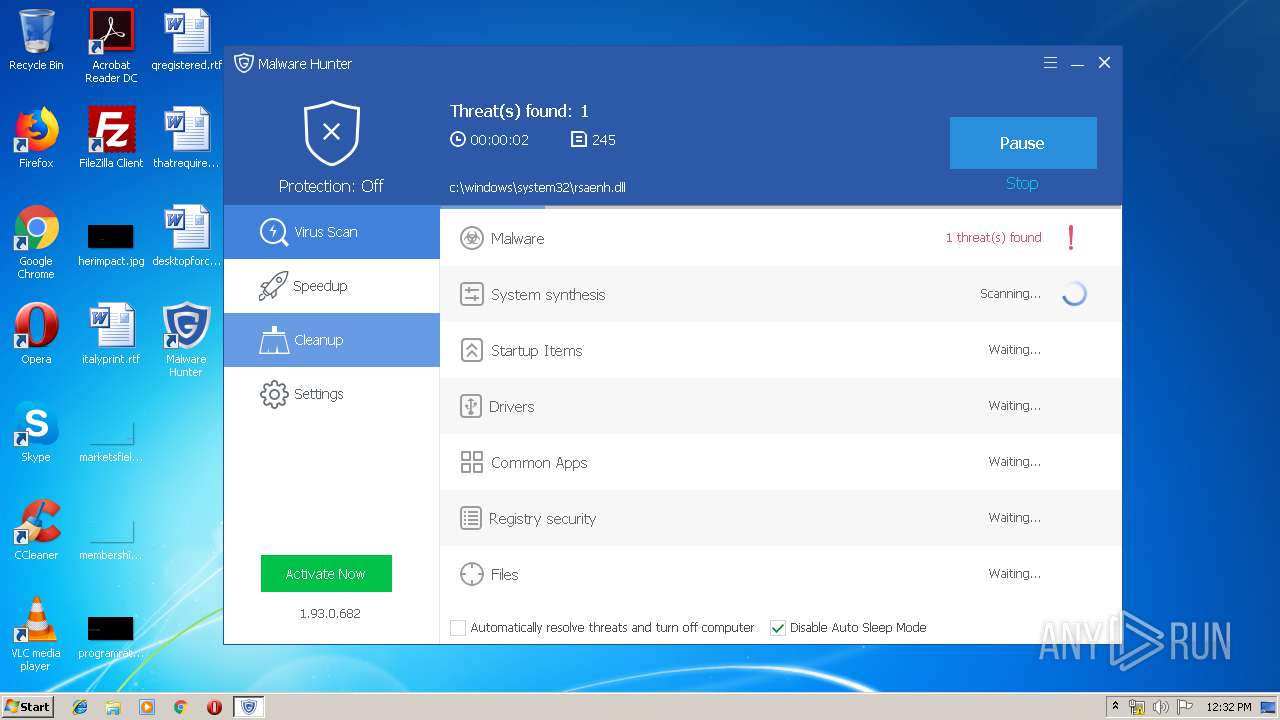This screenshot has width=1280, height=720.
Task: Open the Settings tab
Action: pos(332,394)
